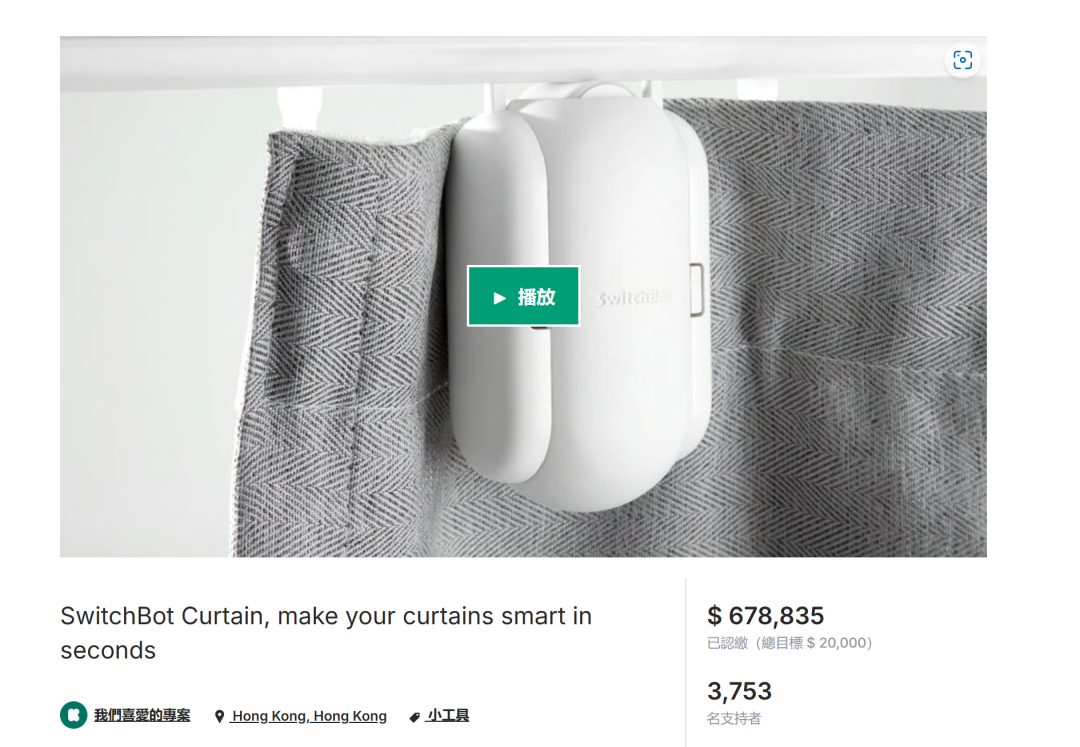Click the word "seconds" in the title

[108, 650]
